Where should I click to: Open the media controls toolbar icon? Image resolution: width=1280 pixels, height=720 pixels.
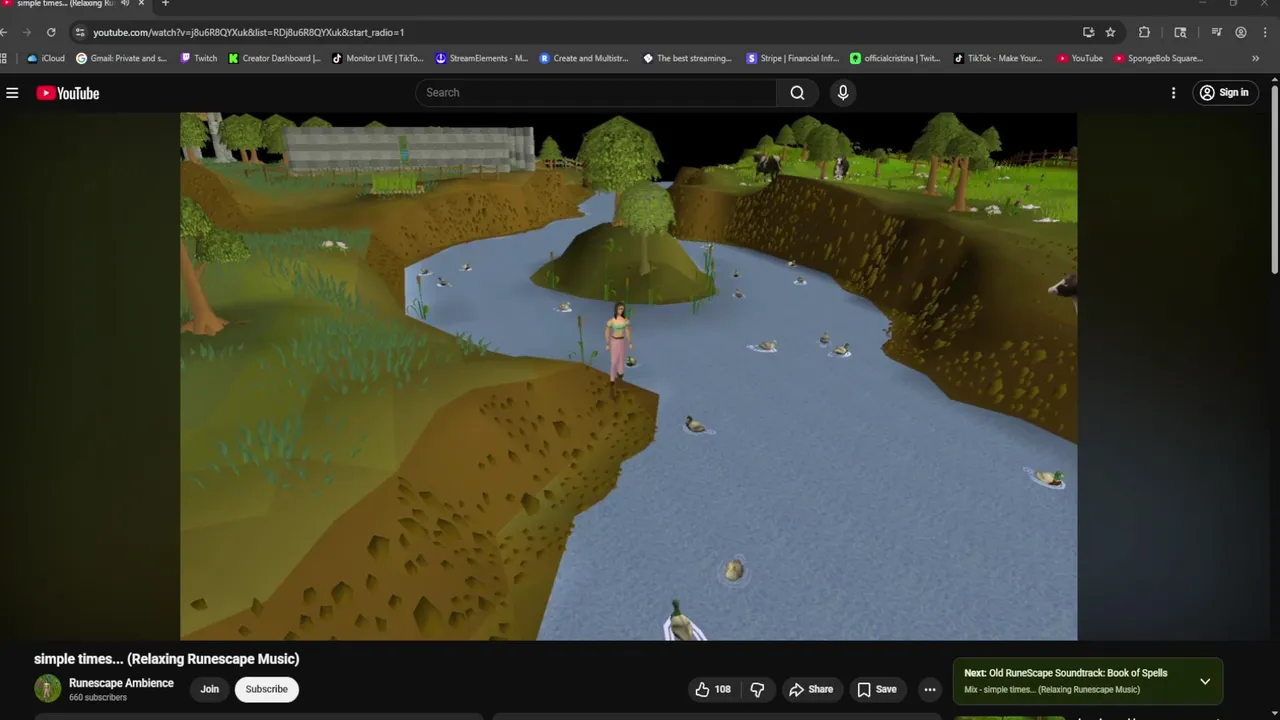(x=1216, y=32)
